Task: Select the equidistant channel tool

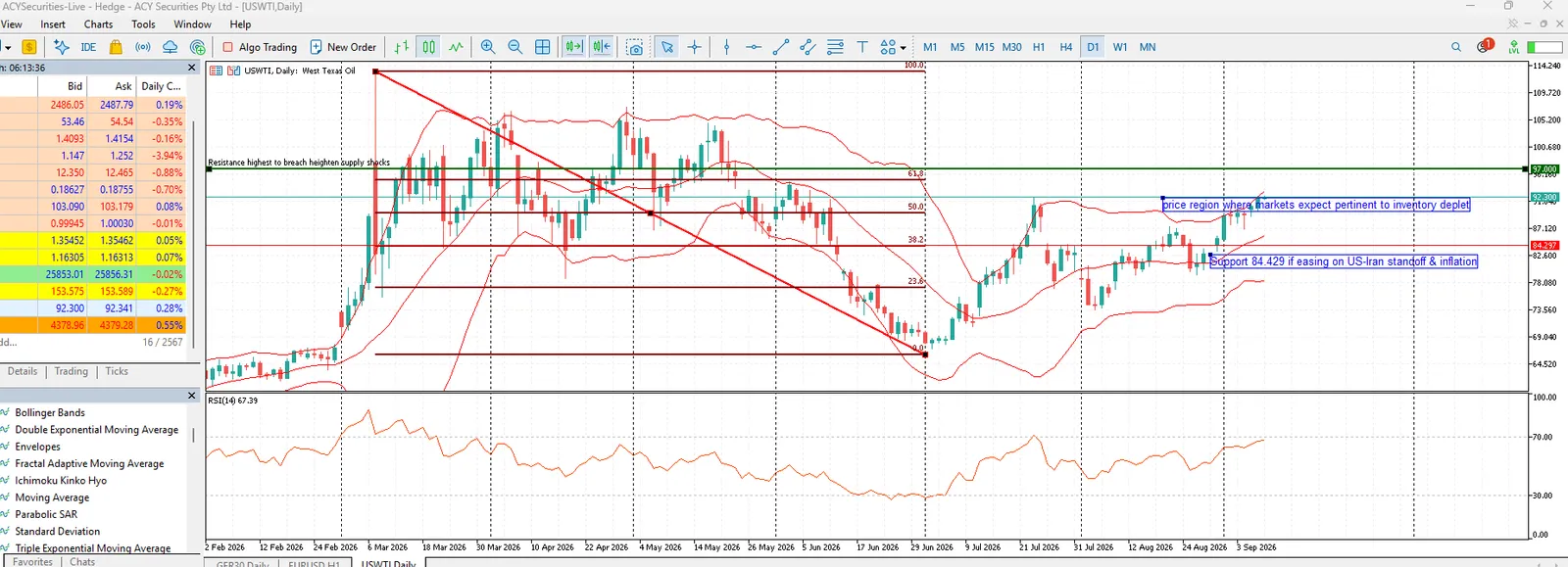Action: pos(808,47)
